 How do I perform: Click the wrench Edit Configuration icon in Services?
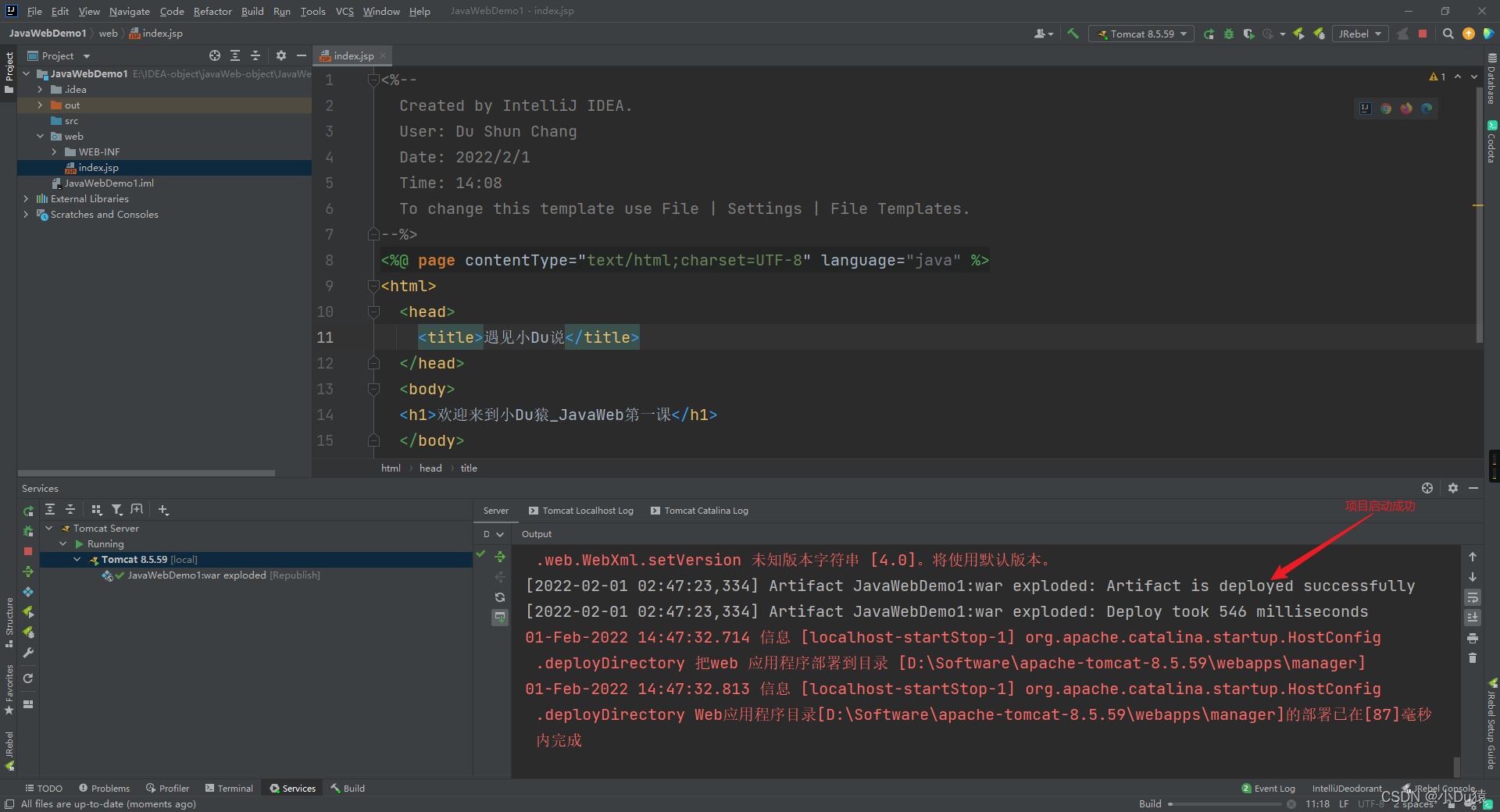click(28, 653)
